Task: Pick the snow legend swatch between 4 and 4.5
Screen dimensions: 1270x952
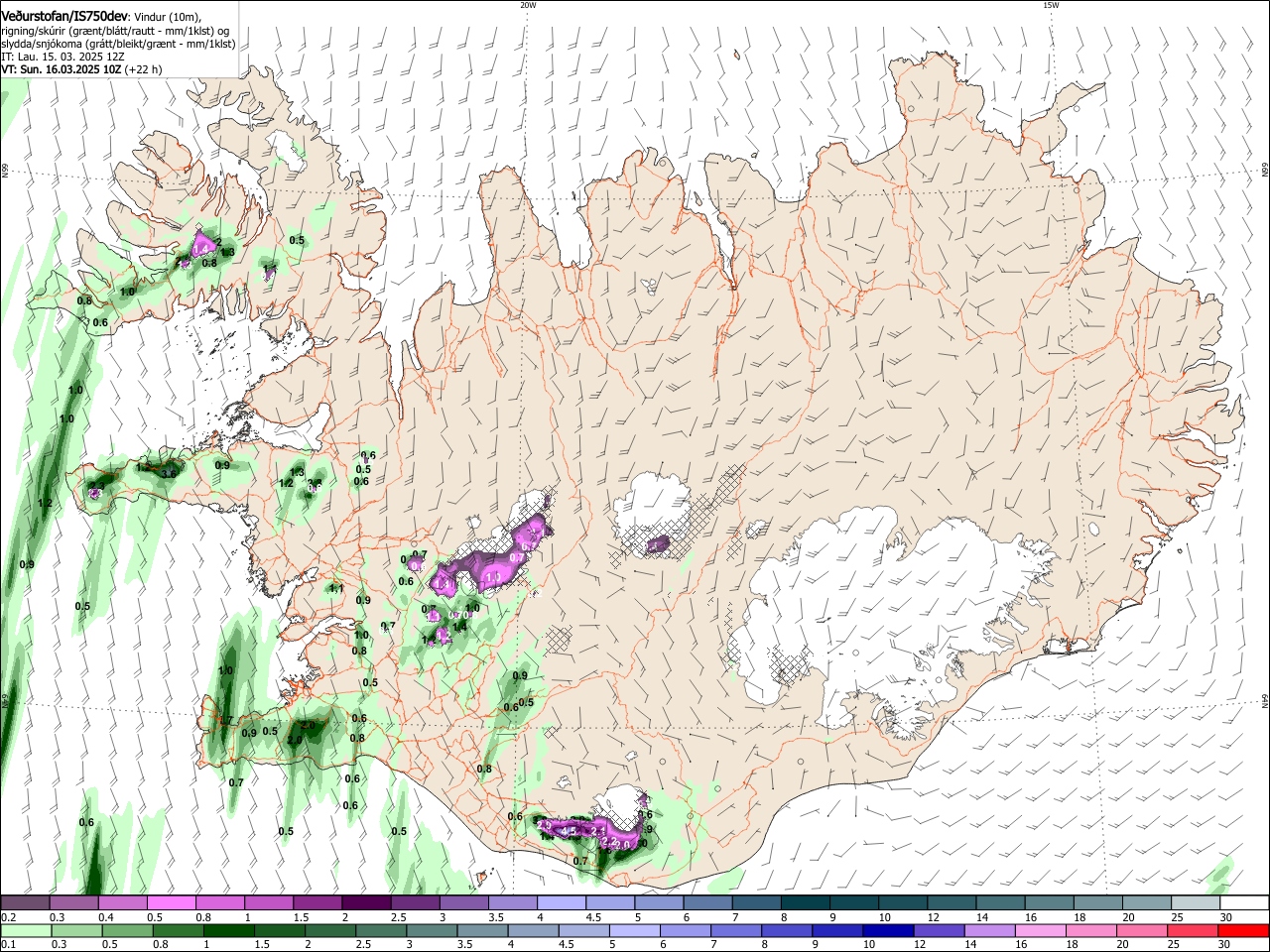Action: tap(562, 903)
